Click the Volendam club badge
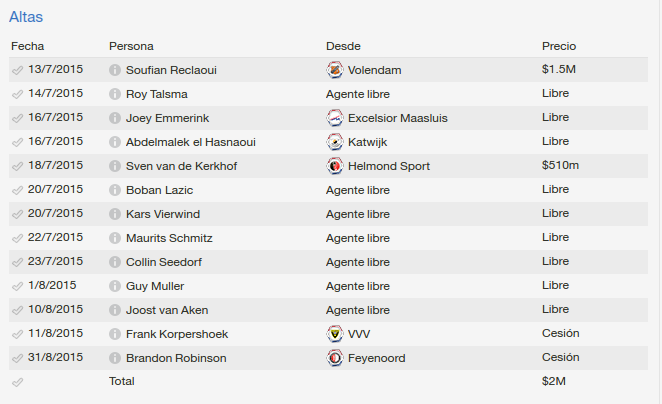662x404 pixels. (x=335, y=70)
